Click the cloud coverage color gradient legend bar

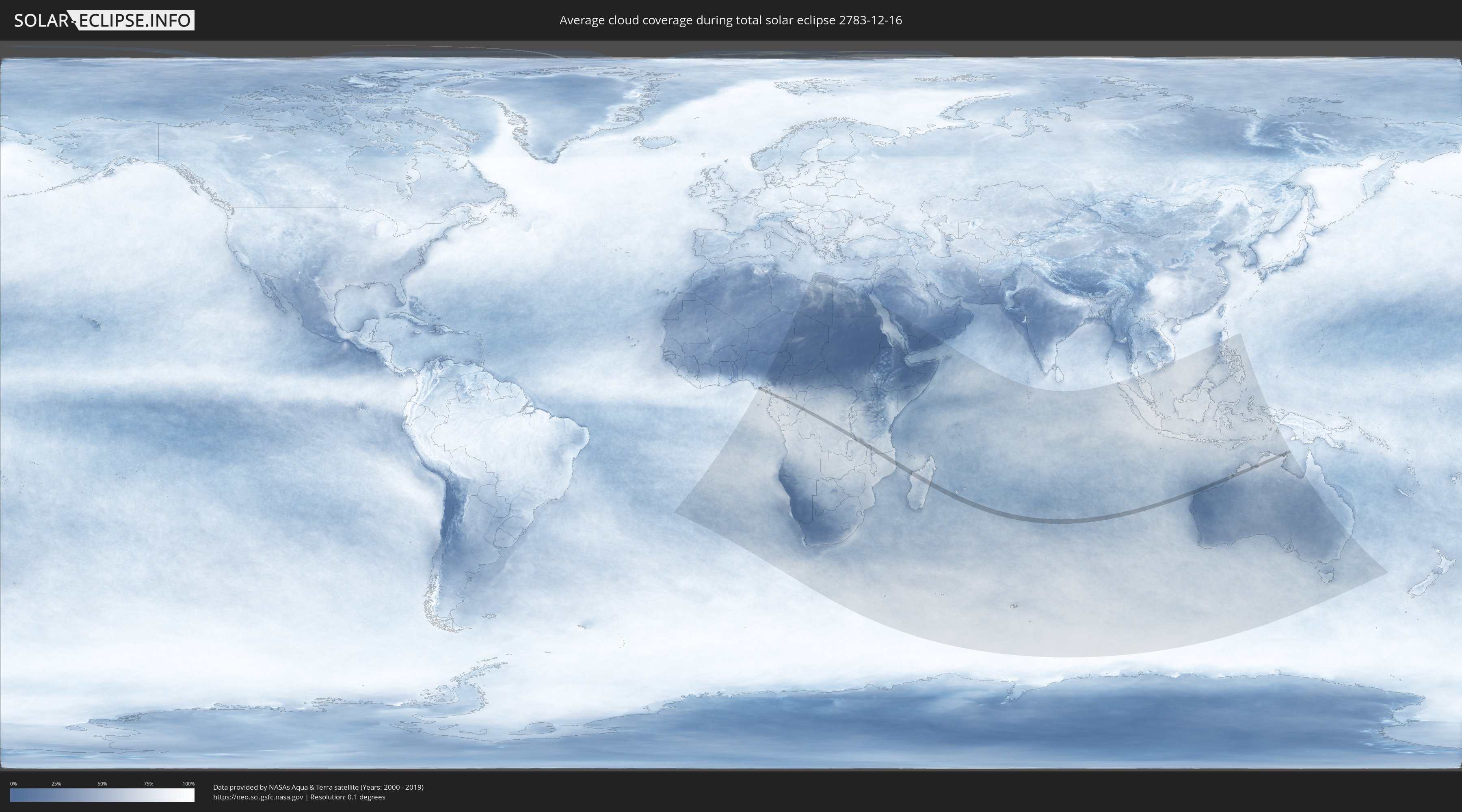tap(102, 795)
